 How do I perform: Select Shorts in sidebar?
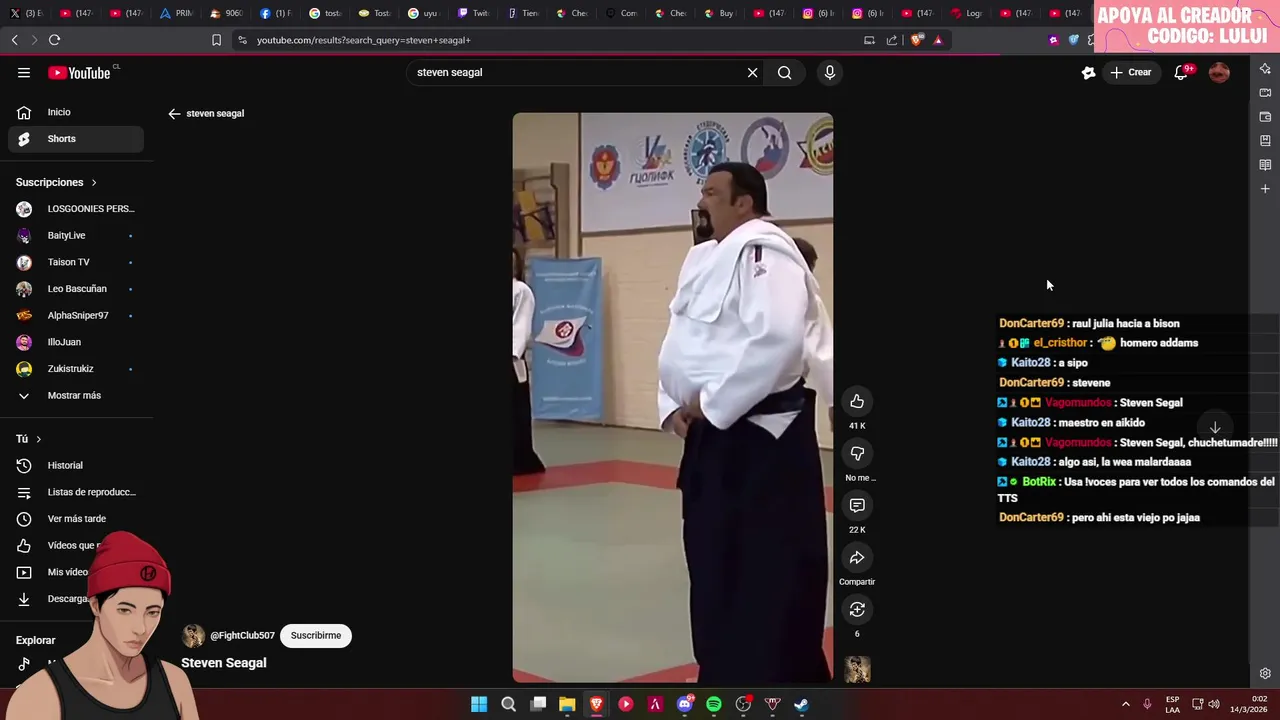(76, 139)
